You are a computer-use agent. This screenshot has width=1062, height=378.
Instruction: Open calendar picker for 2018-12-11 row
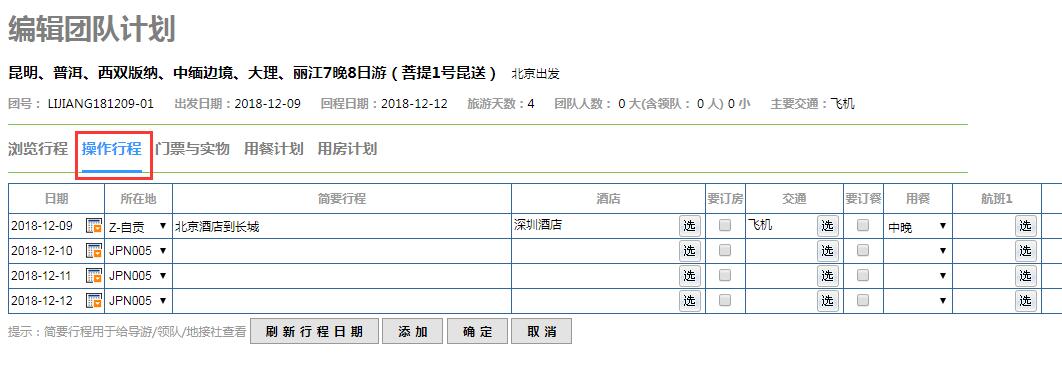coord(94,276)
